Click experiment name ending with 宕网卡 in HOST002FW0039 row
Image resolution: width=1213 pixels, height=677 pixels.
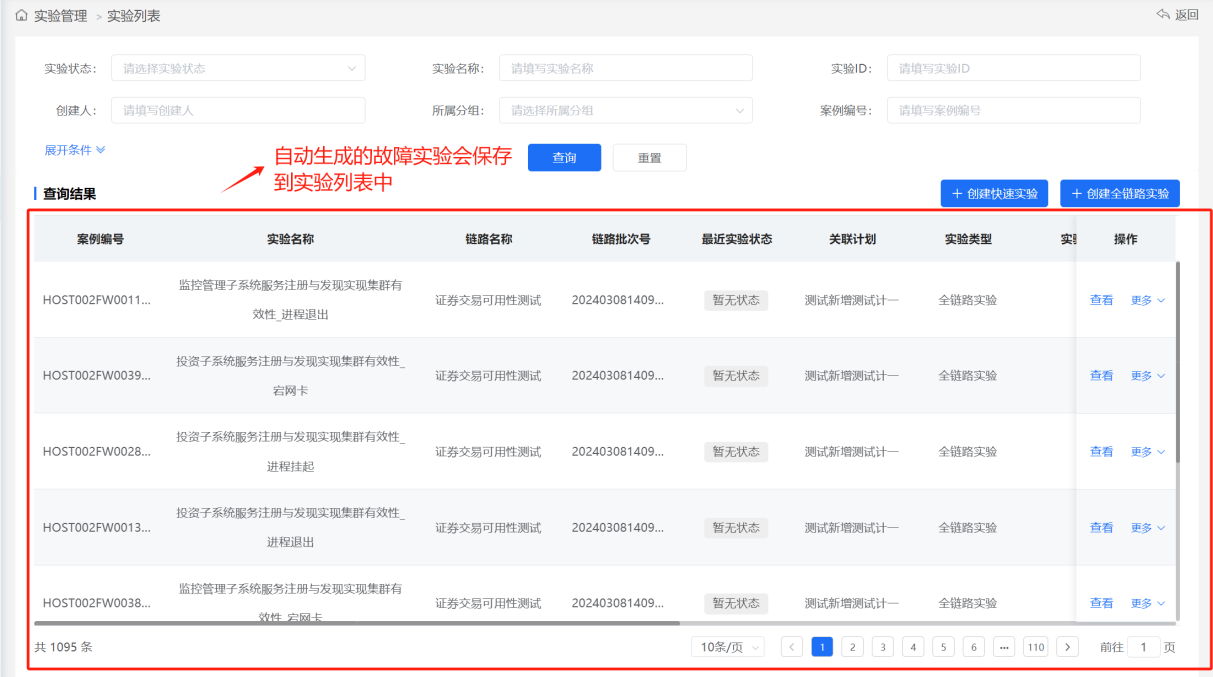point(290,376)
